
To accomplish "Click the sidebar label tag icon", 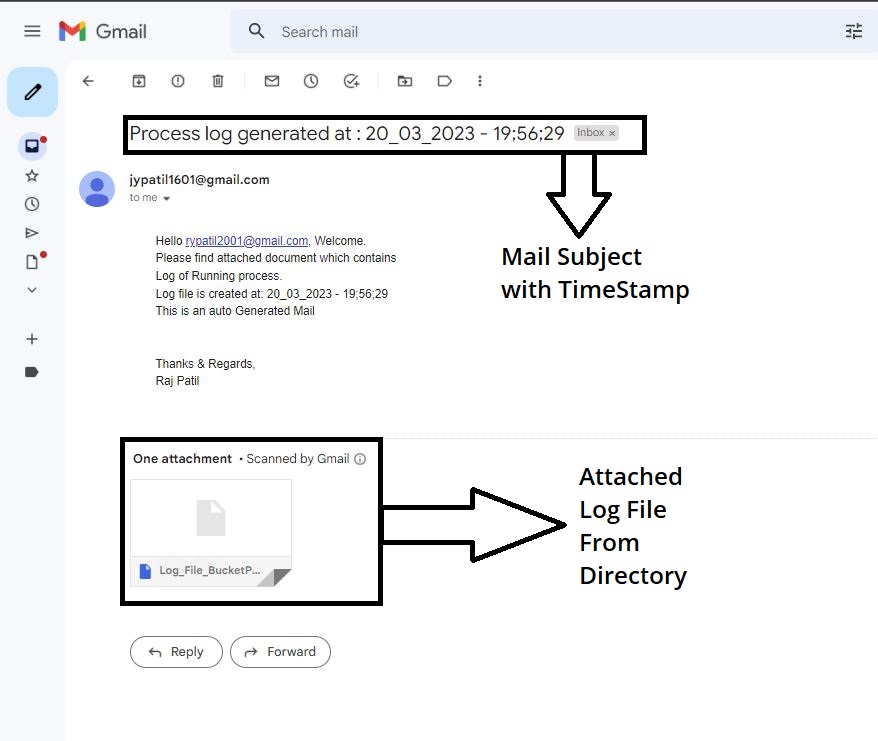I will pyautogui.click(x=32, y=372).
